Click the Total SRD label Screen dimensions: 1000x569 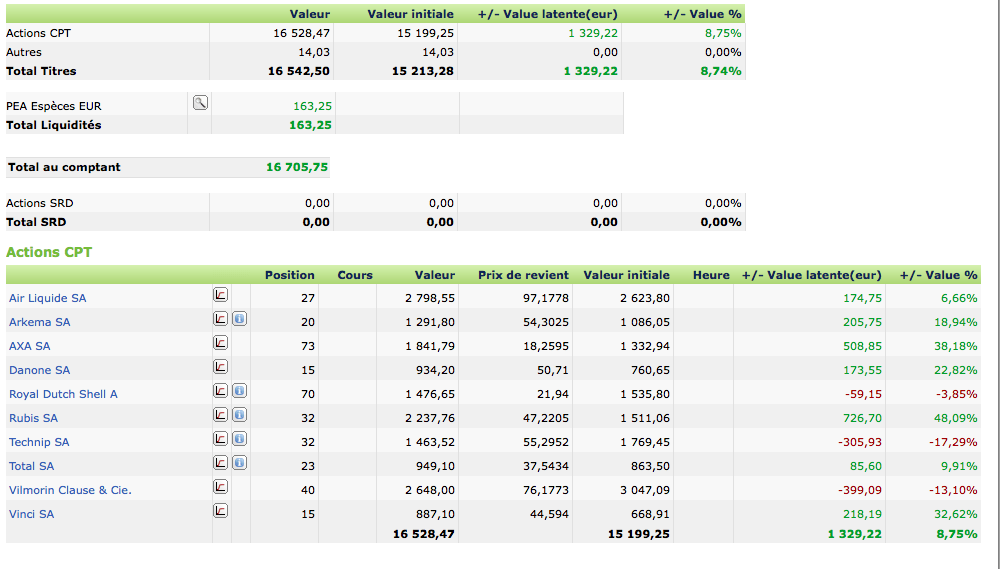coord(36,222)
